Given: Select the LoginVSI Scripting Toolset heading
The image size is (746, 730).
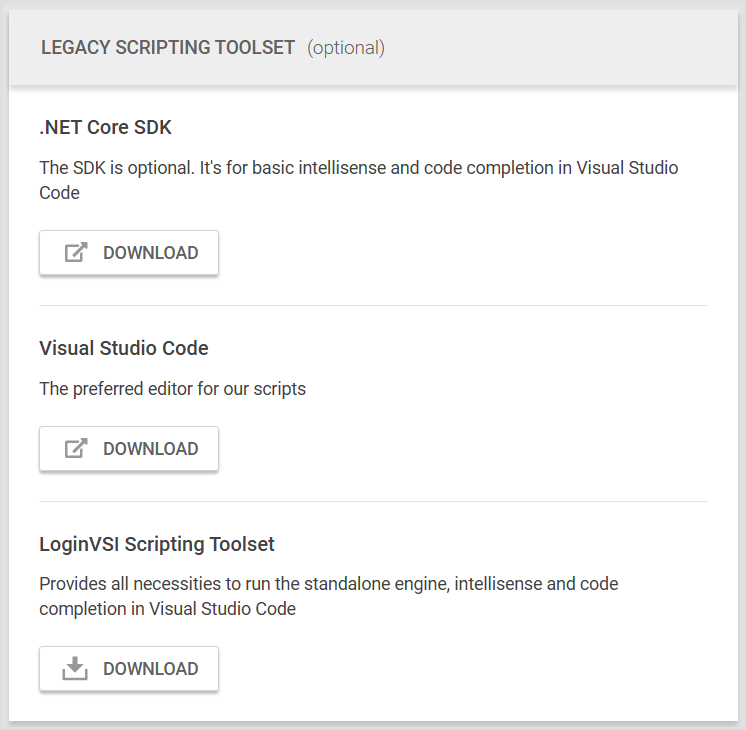Looking at the screenshot, I should point(157,544).
